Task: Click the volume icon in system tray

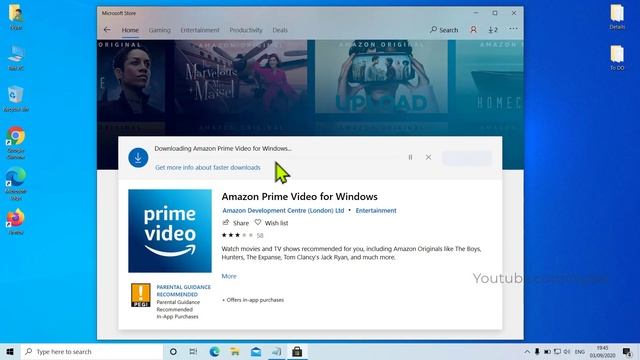Action: (x=567, y=351)
